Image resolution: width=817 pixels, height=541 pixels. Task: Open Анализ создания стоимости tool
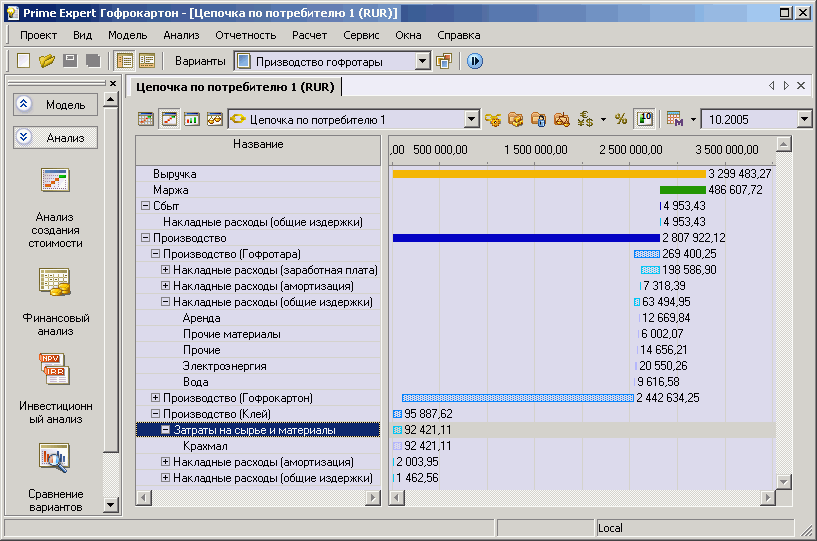55,207
